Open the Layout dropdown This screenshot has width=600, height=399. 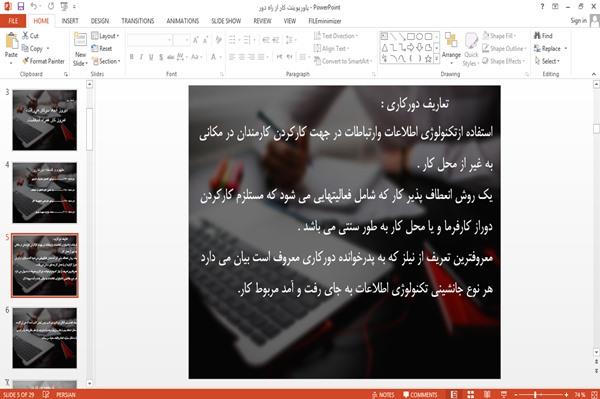105,36
